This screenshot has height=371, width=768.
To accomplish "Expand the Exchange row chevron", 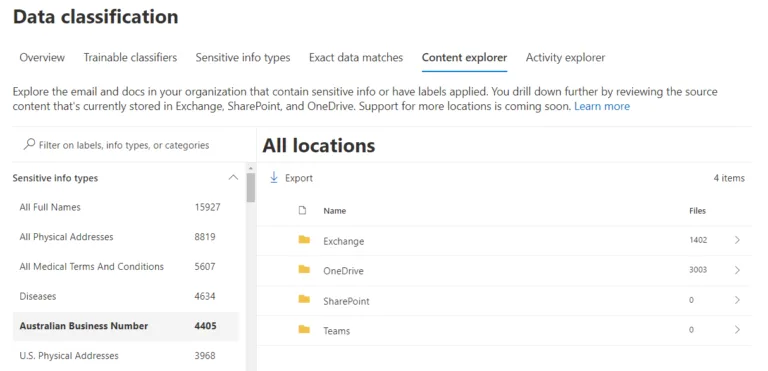I will (x=737, y=240).
